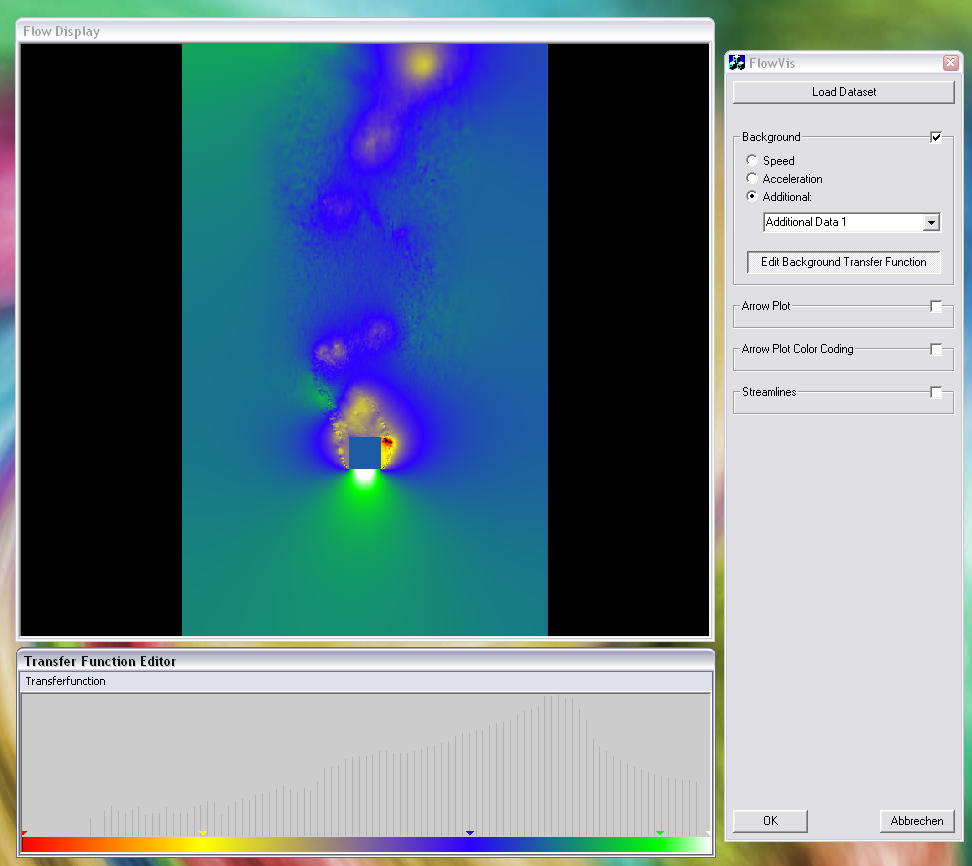
Task: Click Edit Background Transfer Function button
Action: (843, 262)
